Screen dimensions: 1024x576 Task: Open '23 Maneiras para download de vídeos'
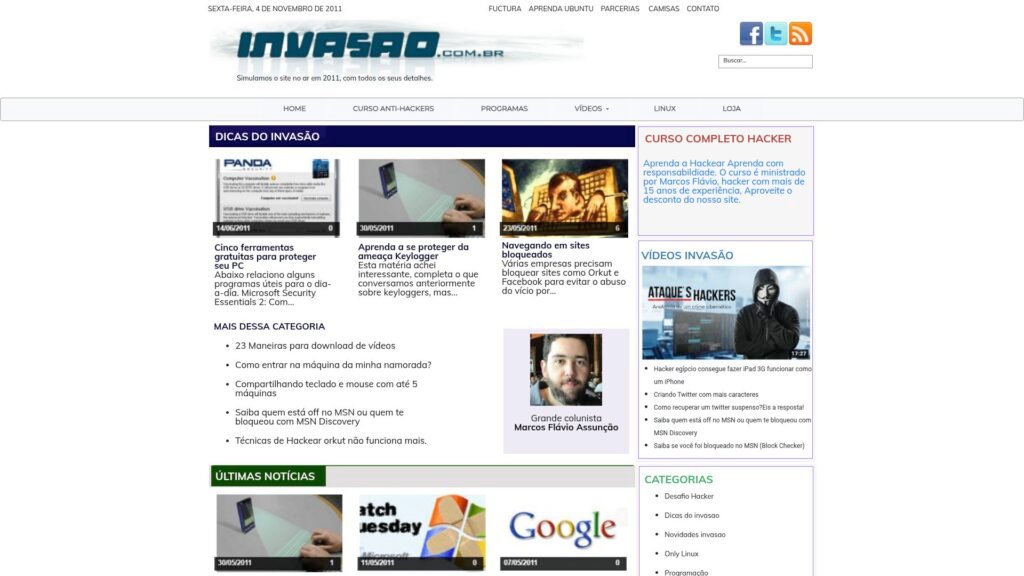315,346
